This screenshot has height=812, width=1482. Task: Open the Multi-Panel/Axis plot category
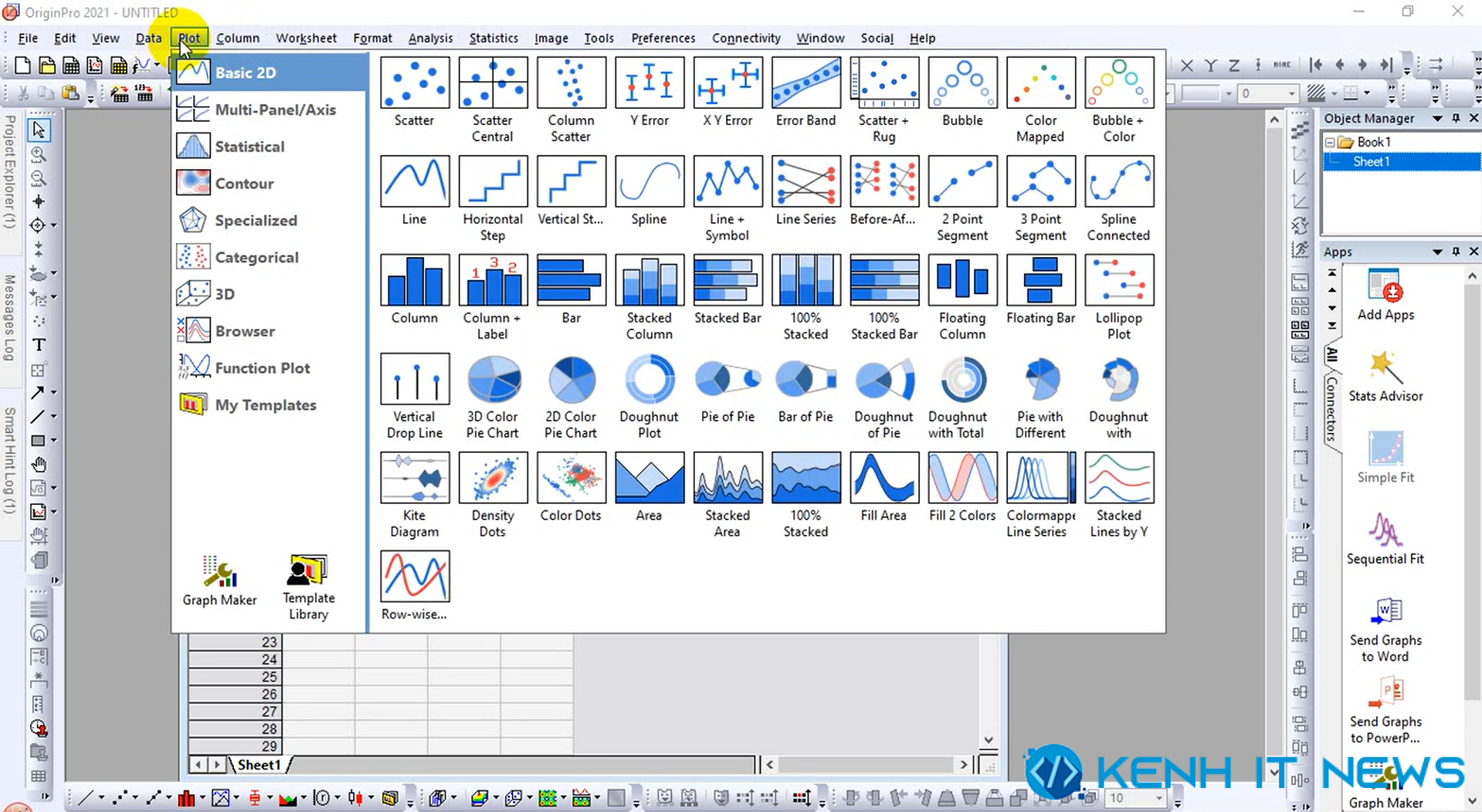point(269,110)
